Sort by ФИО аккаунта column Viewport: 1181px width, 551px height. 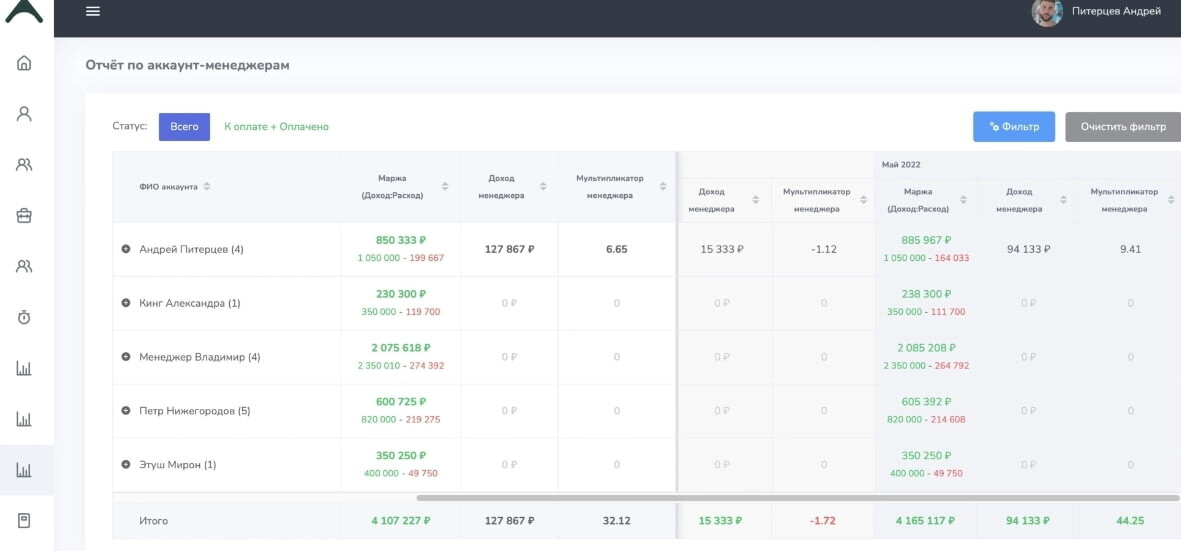click(x=207, y=186)
